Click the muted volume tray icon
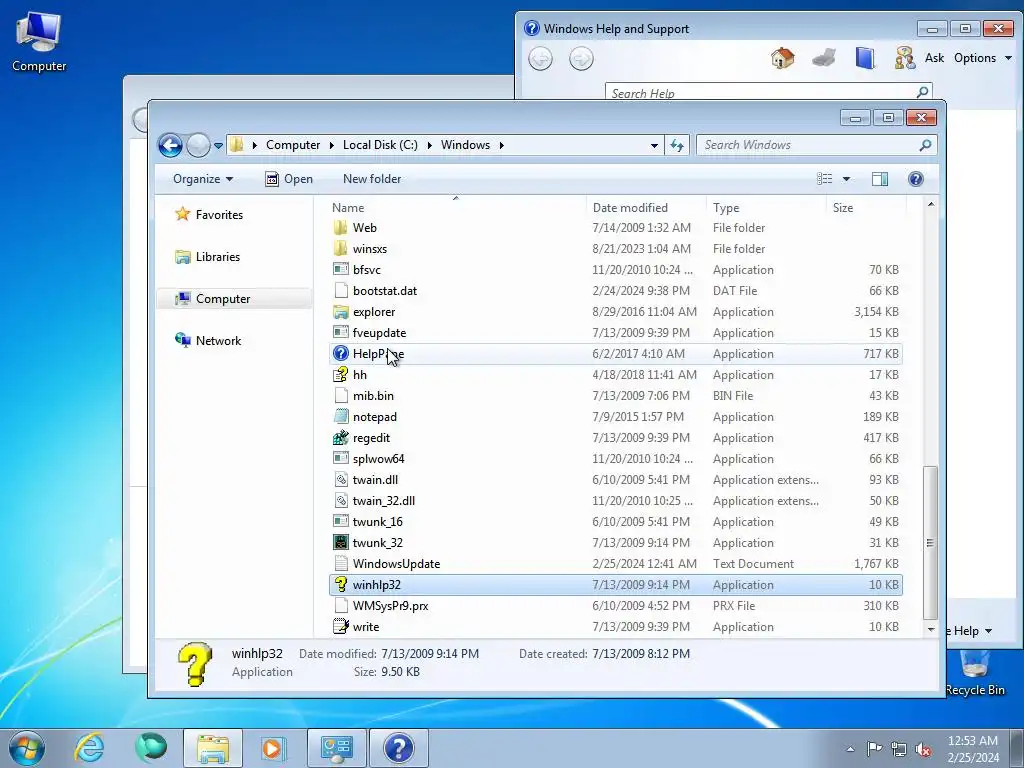 coord(923,748)
